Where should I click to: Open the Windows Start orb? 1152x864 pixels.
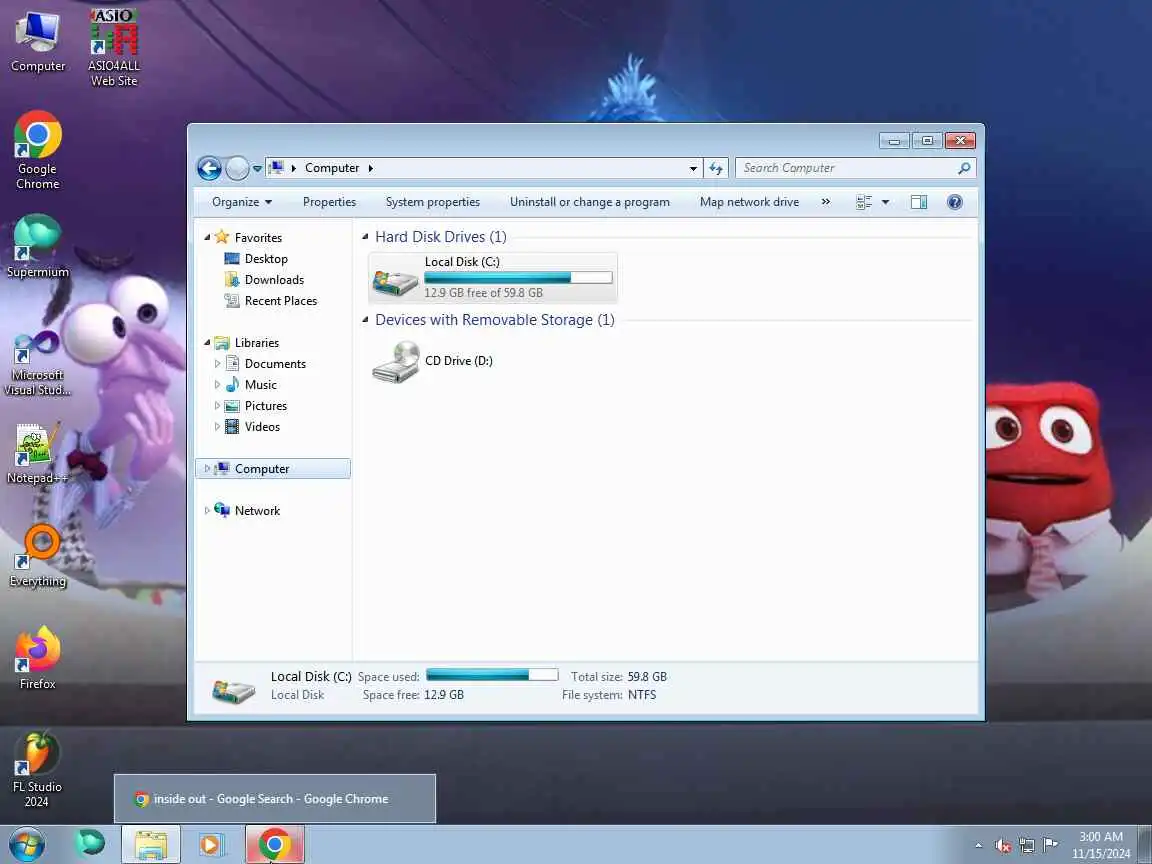coord(26,844)
